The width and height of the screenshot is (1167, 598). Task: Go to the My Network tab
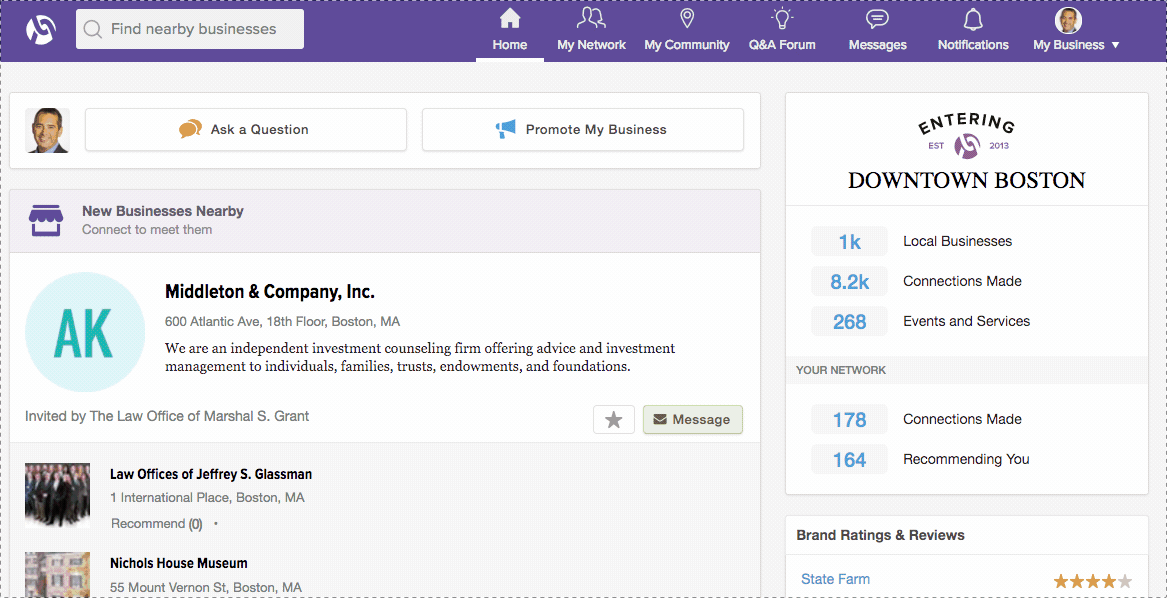pos(592,45)
